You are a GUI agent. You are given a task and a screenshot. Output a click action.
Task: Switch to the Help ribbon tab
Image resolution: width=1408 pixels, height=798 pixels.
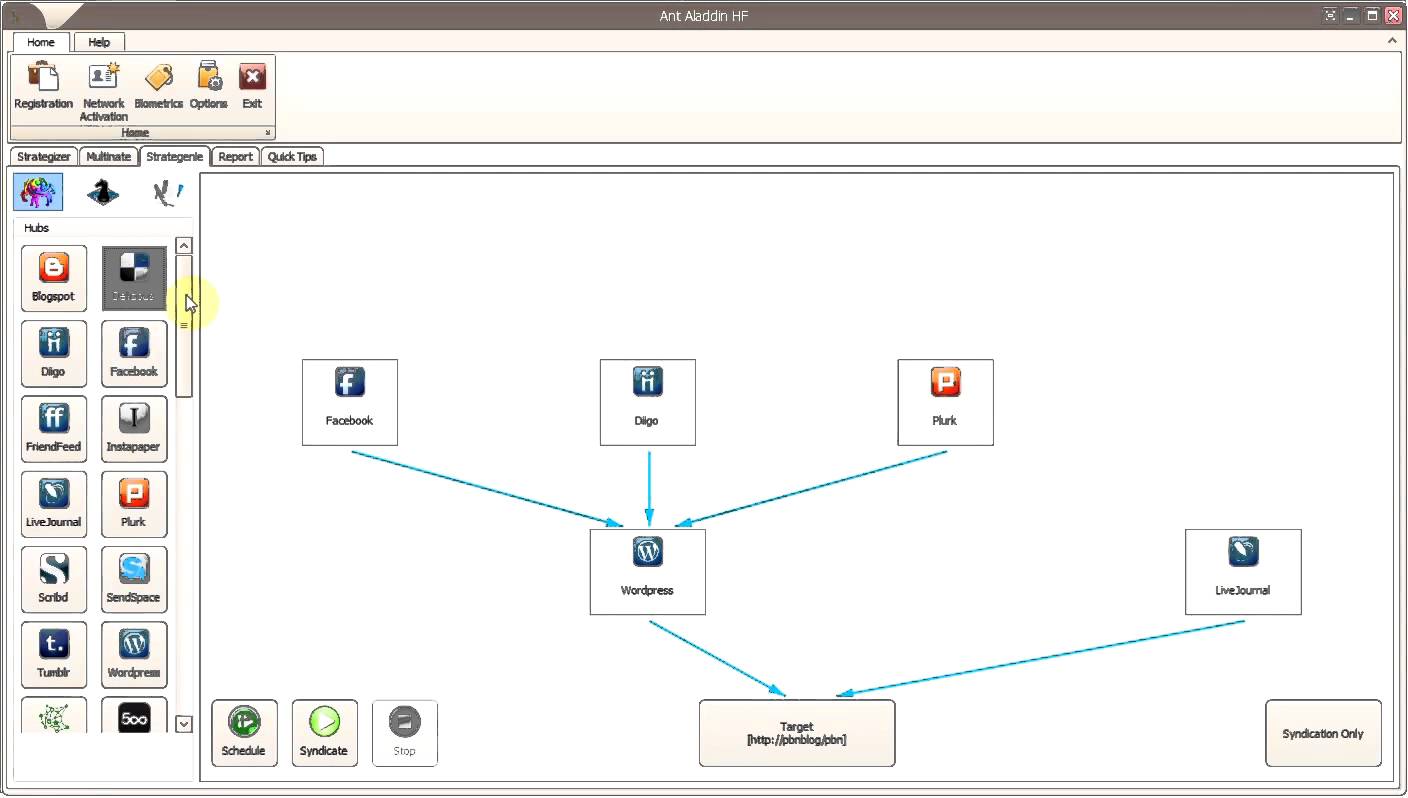99,42
